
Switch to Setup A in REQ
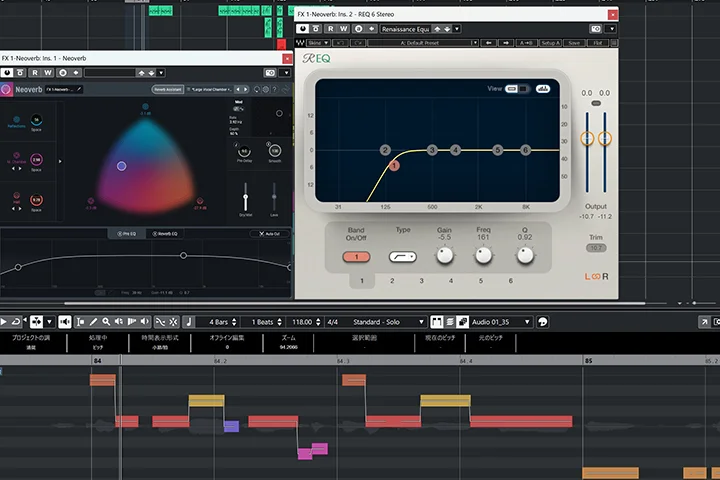(x=550, y=43)
